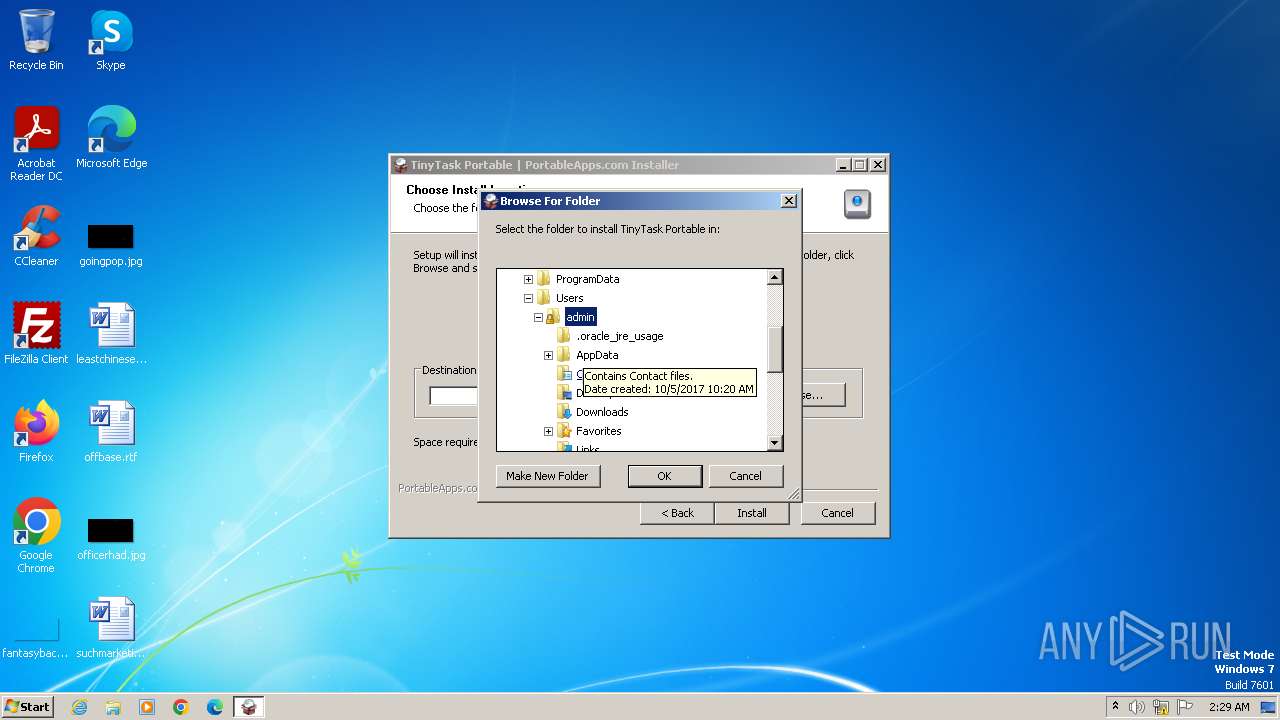Switch to the TinyTask installer taskbar button
The width and height of the screenshot is (1280, 720).
pyautogui.click(x=249, y=707)
